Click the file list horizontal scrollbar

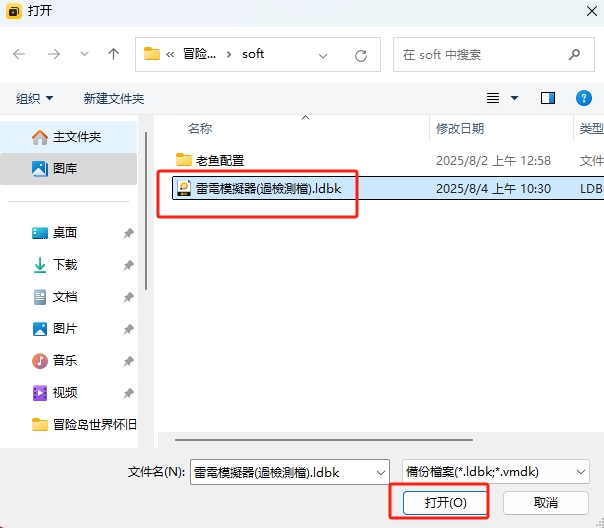point(324,439)
